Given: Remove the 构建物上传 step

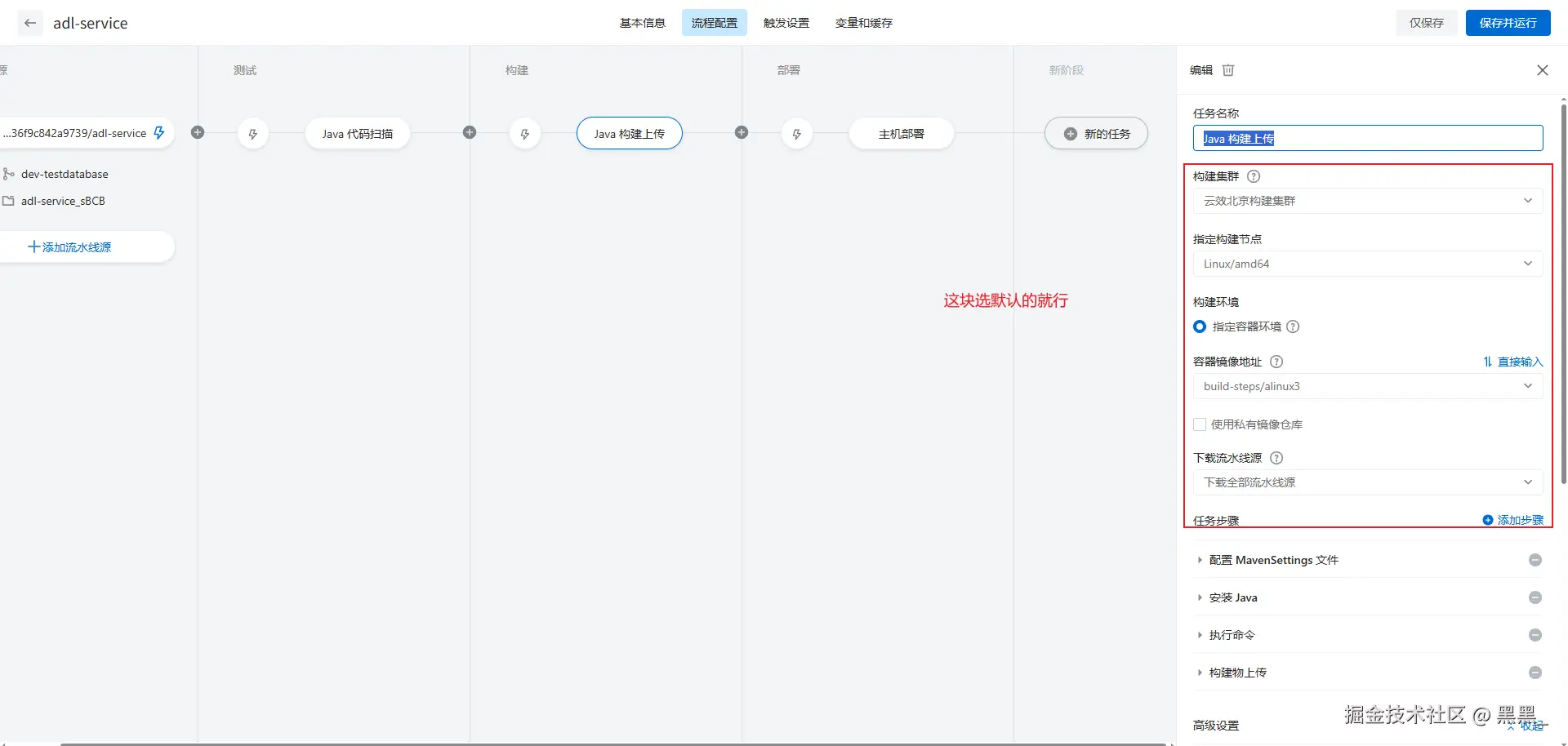Looking at the screenshot, I should pos(1535,673).
